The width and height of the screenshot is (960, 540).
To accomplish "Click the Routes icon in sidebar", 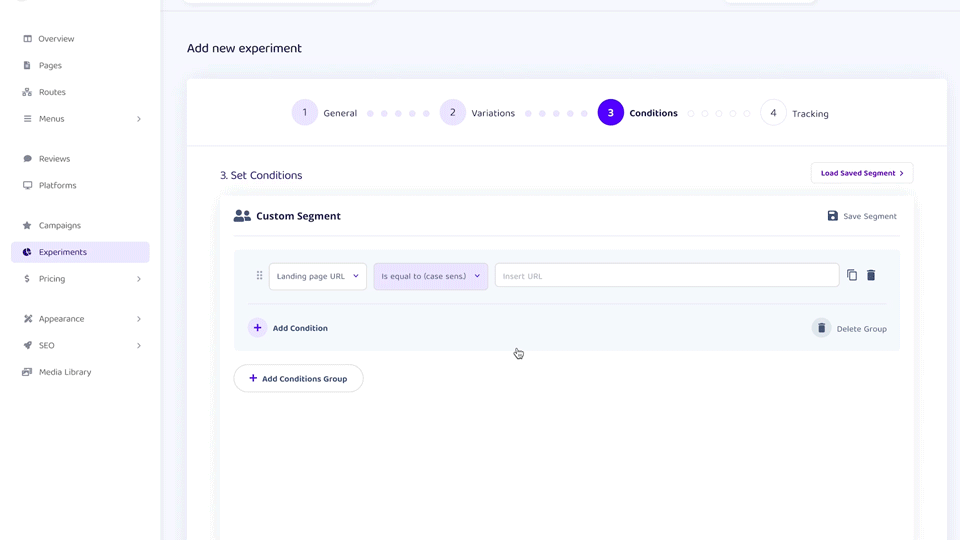I will coord(27,92).
